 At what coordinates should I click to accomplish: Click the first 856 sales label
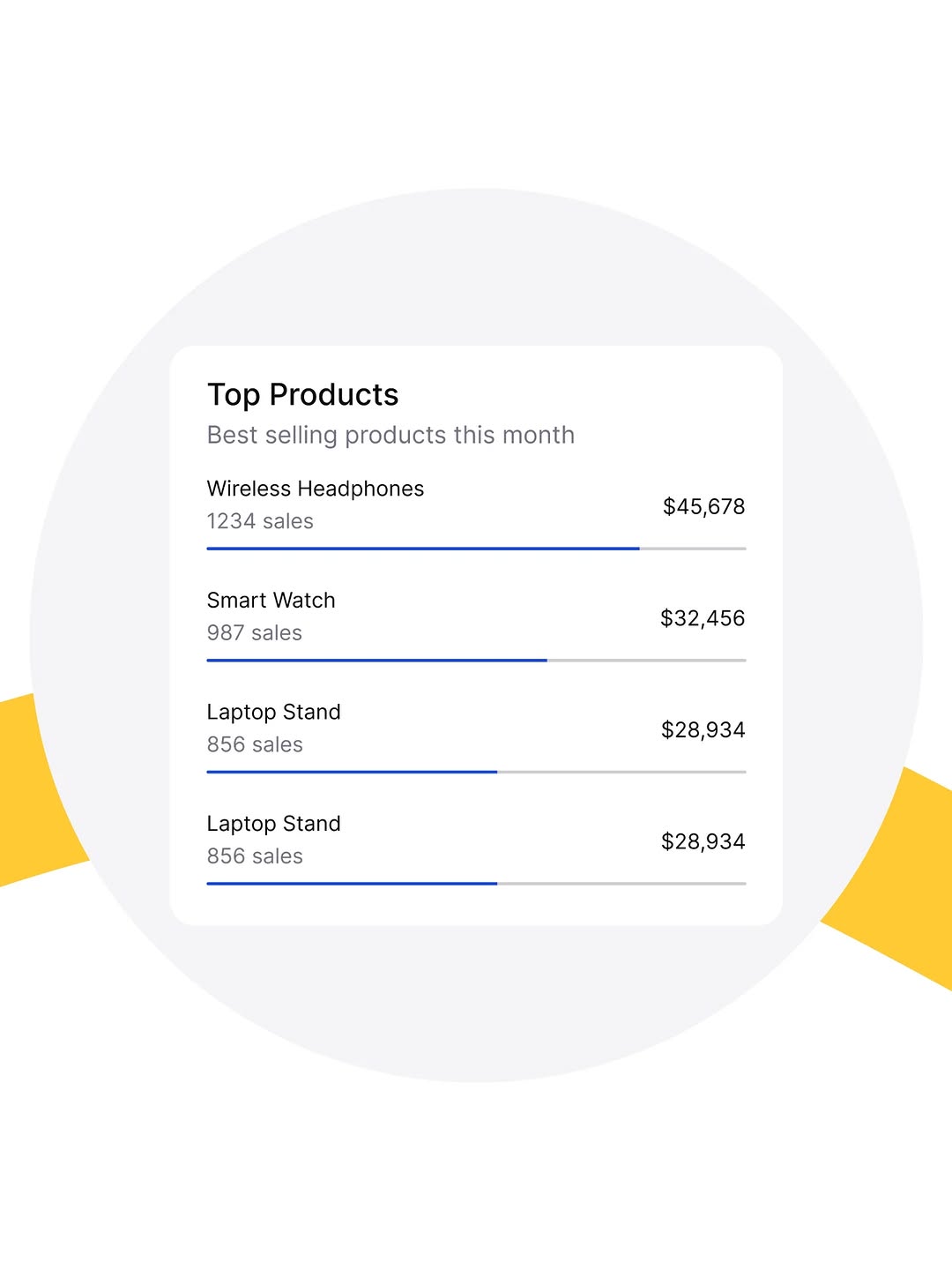click(254, 744)
